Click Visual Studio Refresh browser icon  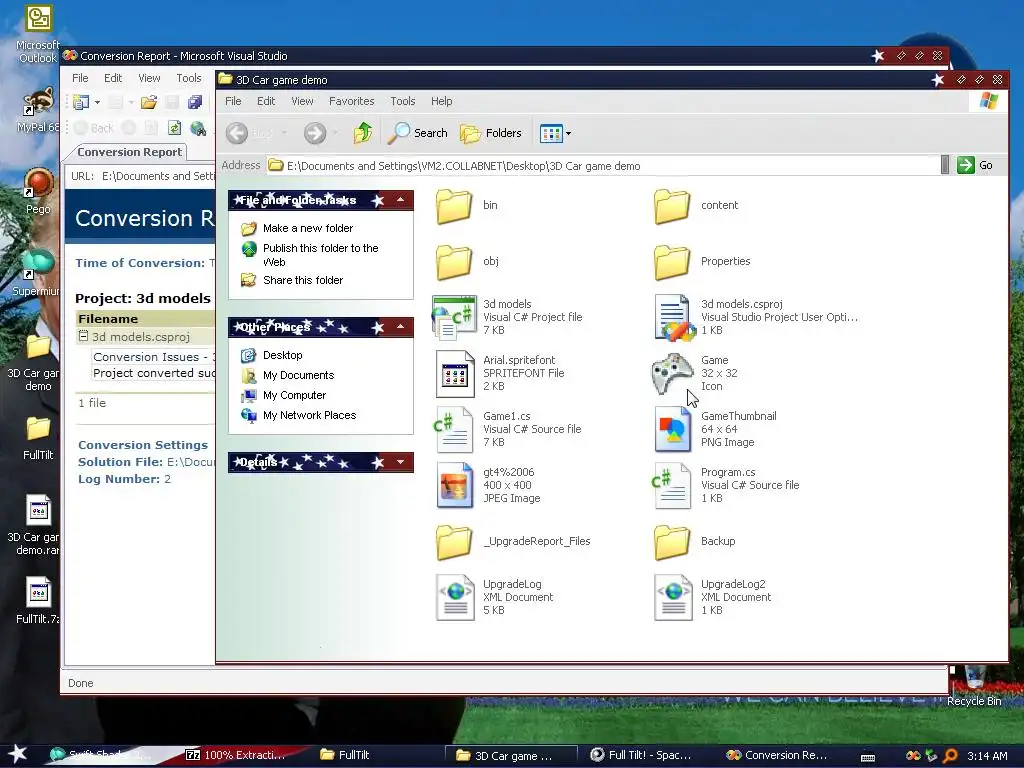tap(174, 128)
